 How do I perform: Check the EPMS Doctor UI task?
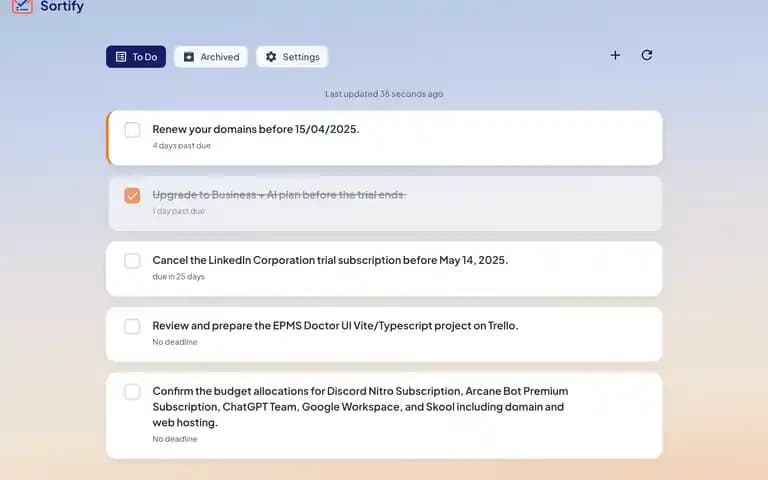pyautogui.click(x=132, y=326)
